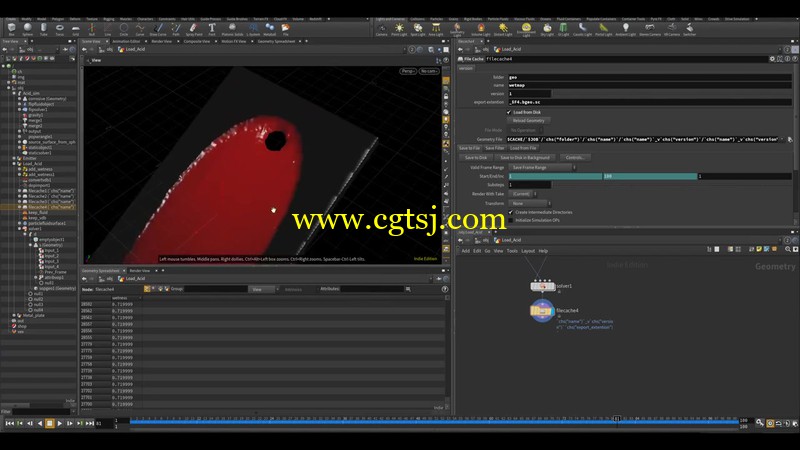This screenshot has width=800, height=450.
Task: Add an Ambient Light from the shelf
Action: tap(626, 30)
